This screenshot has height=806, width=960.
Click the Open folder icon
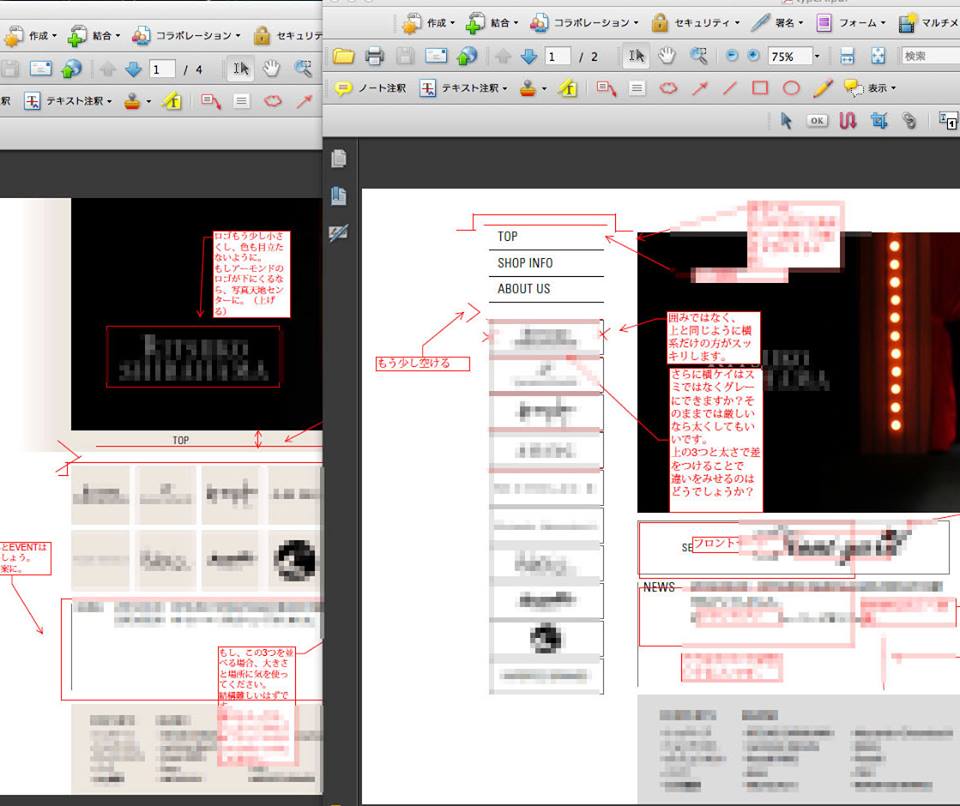[344, 56]
